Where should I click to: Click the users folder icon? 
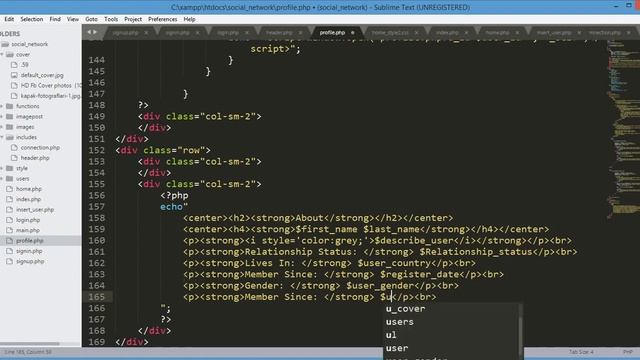pyautogui.click(x=10, y=178)
